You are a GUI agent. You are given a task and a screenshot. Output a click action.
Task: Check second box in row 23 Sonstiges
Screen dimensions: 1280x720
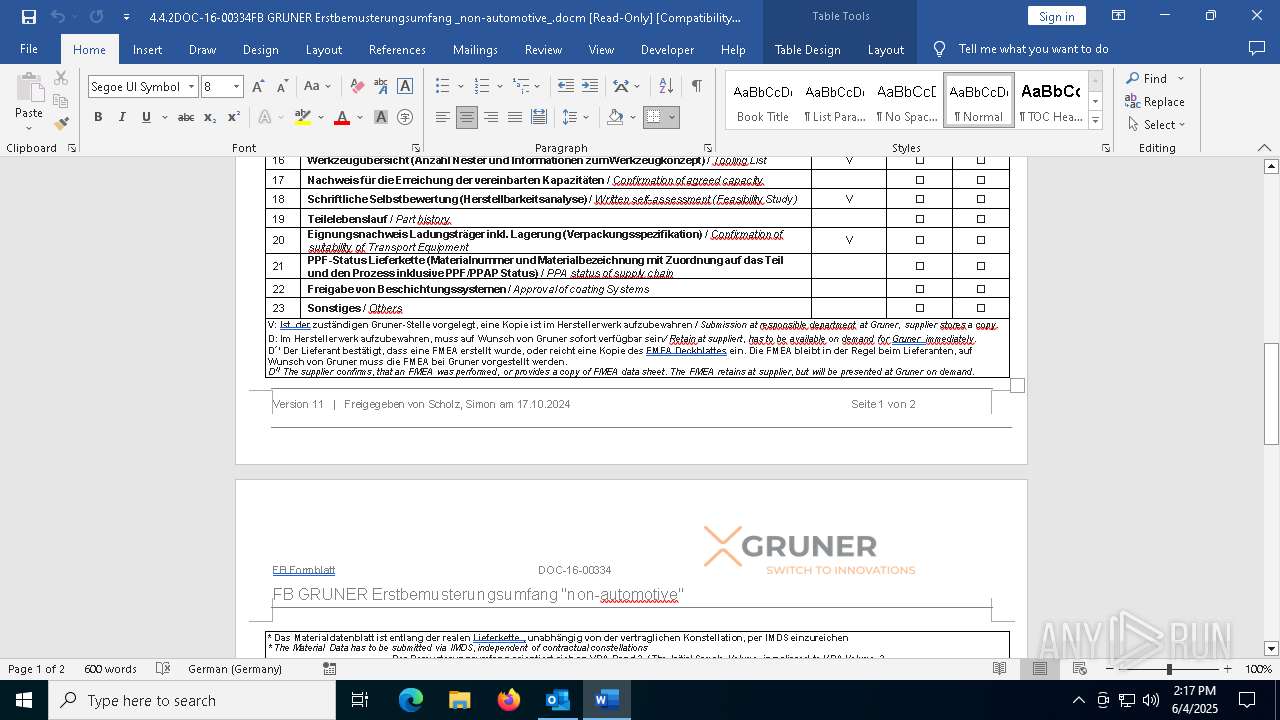[x=981, y=308]
